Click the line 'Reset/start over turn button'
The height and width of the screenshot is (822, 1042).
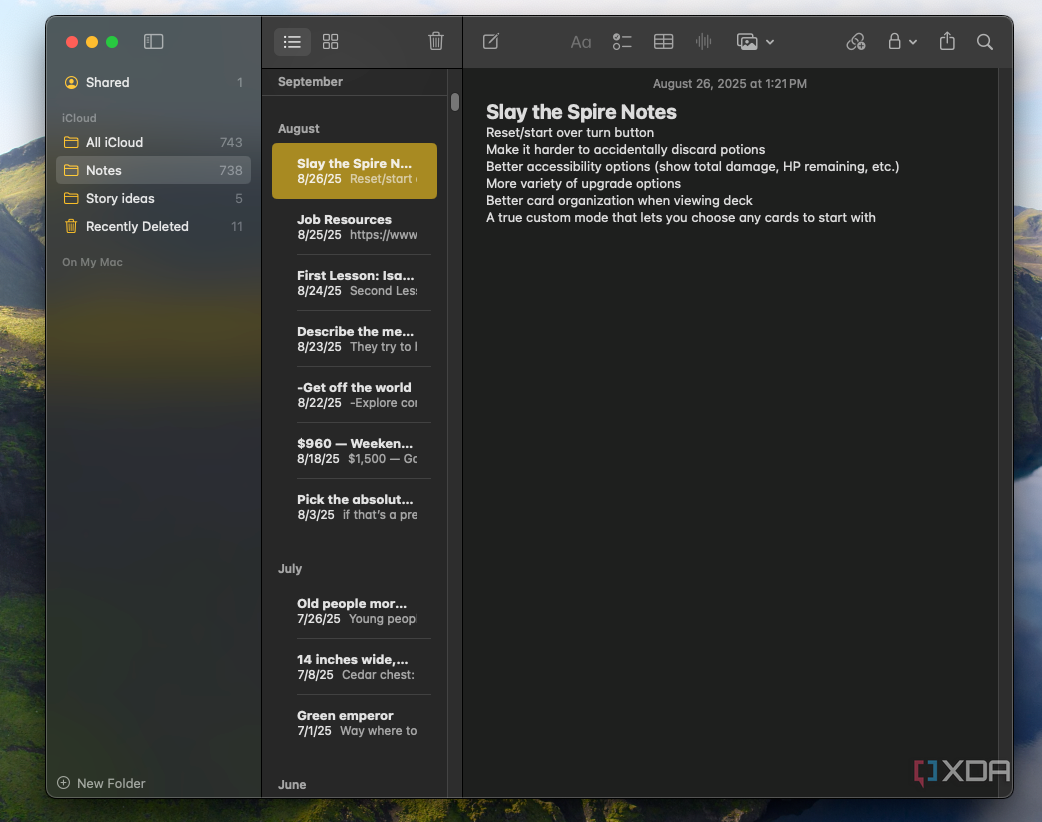point(570,132)
